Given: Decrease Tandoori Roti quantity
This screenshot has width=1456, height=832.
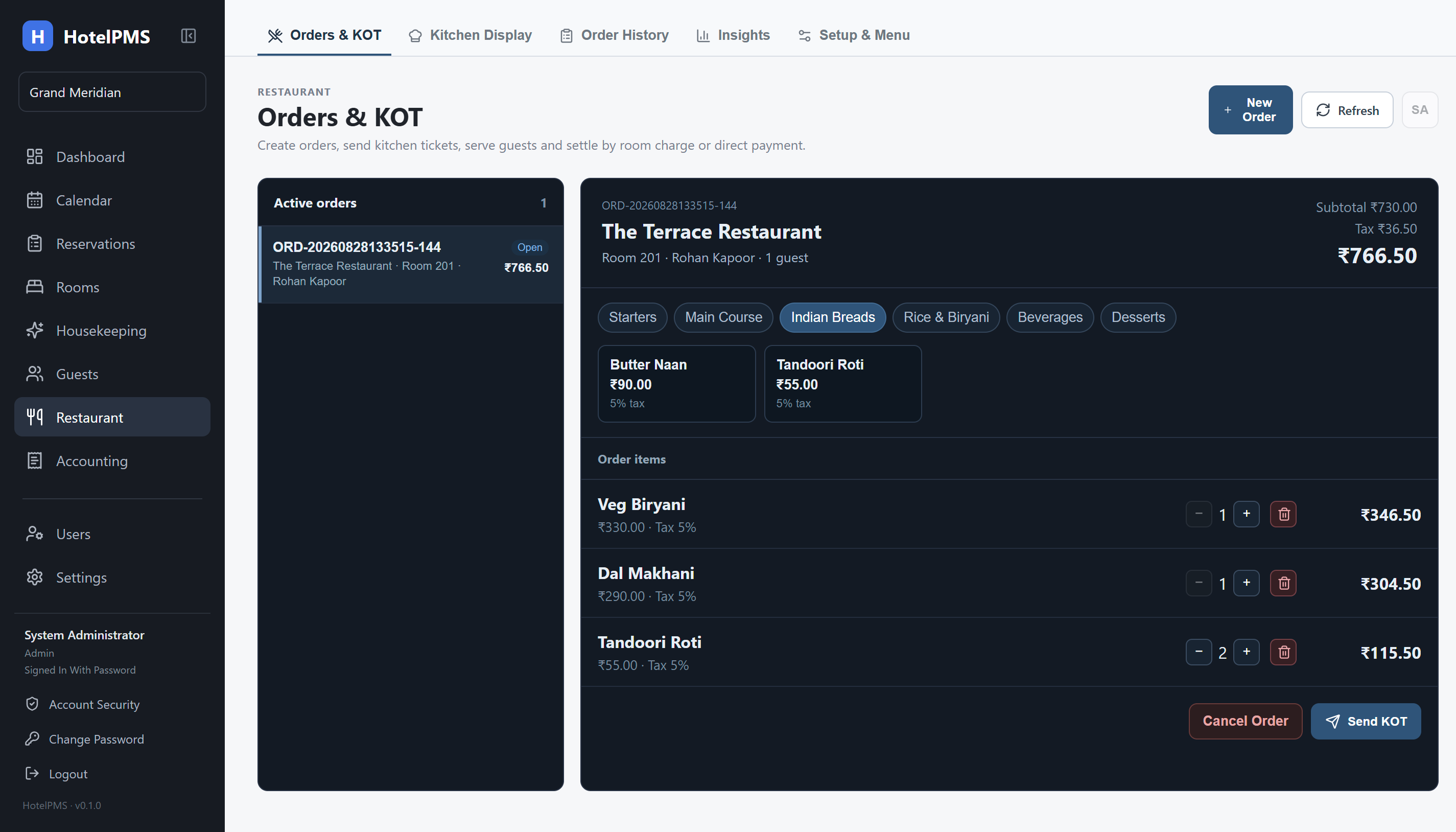Looking at the screenshot, I should [1199, 652].
